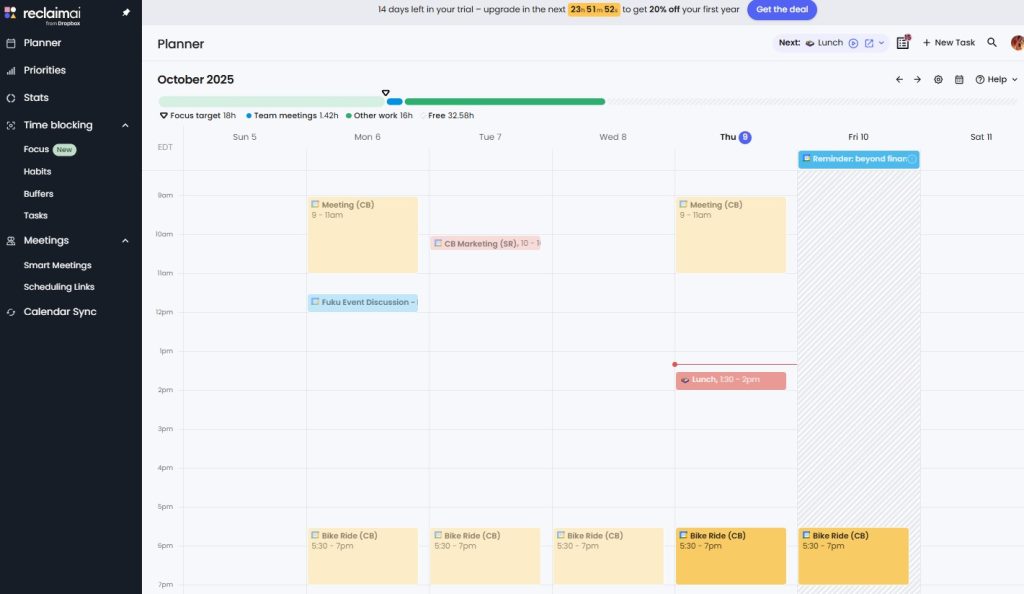Select the Thu 9 day header
Image resolution: width=1024 pixels, height=594 pixels.
click(735, 137)
